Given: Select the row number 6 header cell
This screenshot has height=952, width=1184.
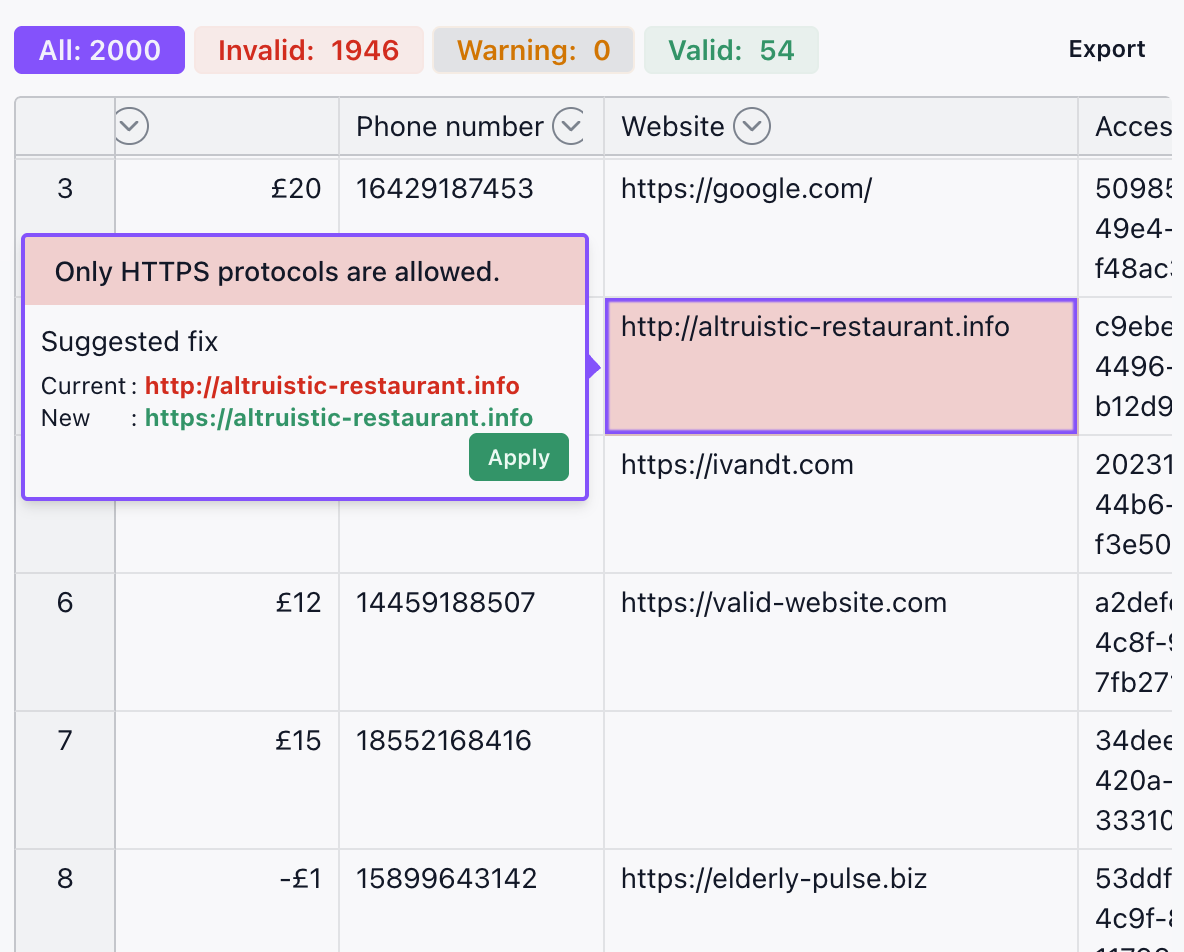Looking at the screenshot, I should pyautogui.click(x=64, y=602).
